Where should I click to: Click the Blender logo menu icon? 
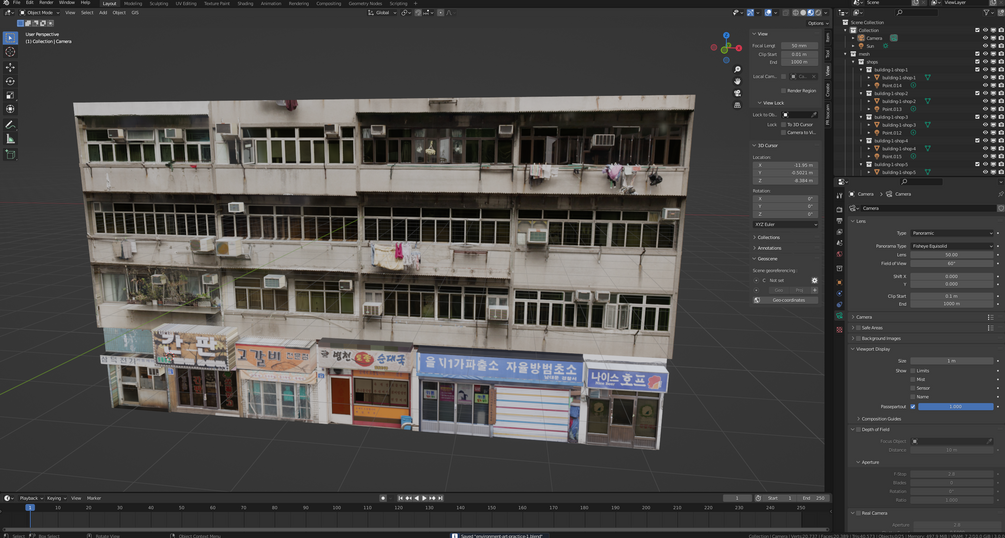[5, 3]
